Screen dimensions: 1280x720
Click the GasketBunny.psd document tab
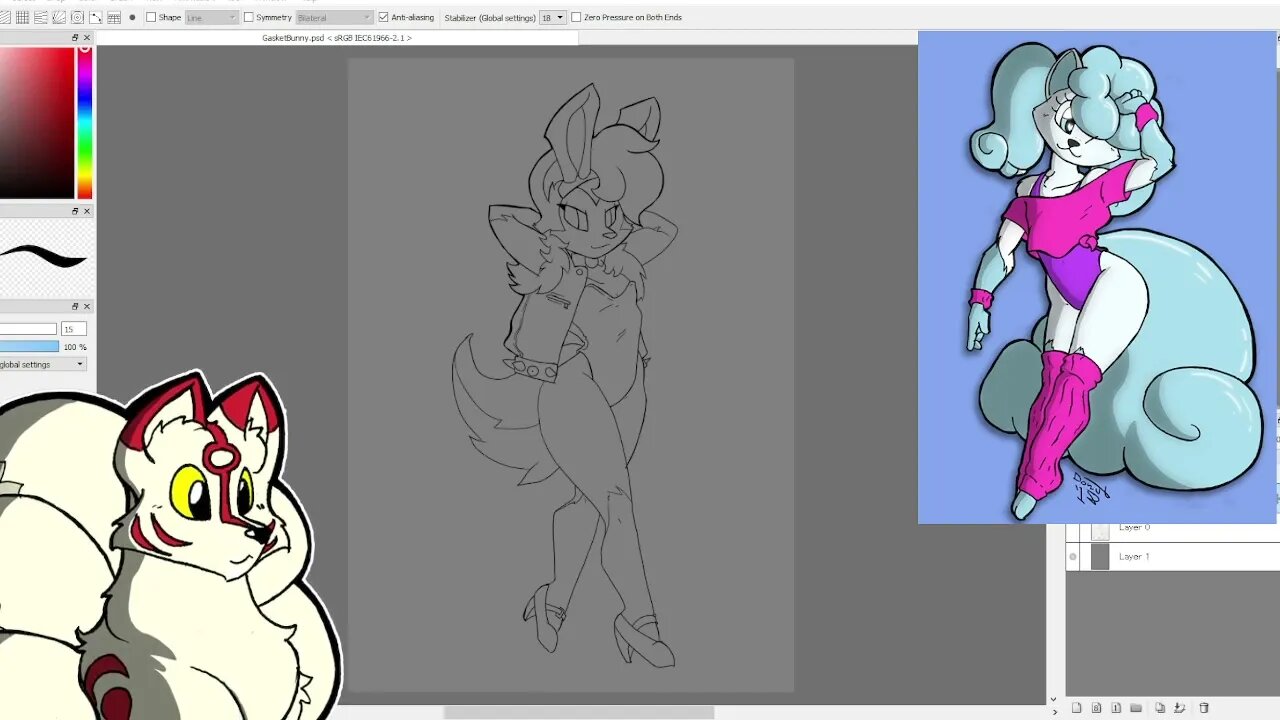336,38
